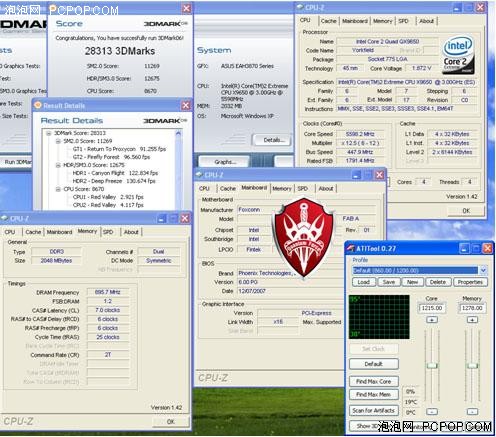Decrease Core clock with the minus button

[432, 411]
